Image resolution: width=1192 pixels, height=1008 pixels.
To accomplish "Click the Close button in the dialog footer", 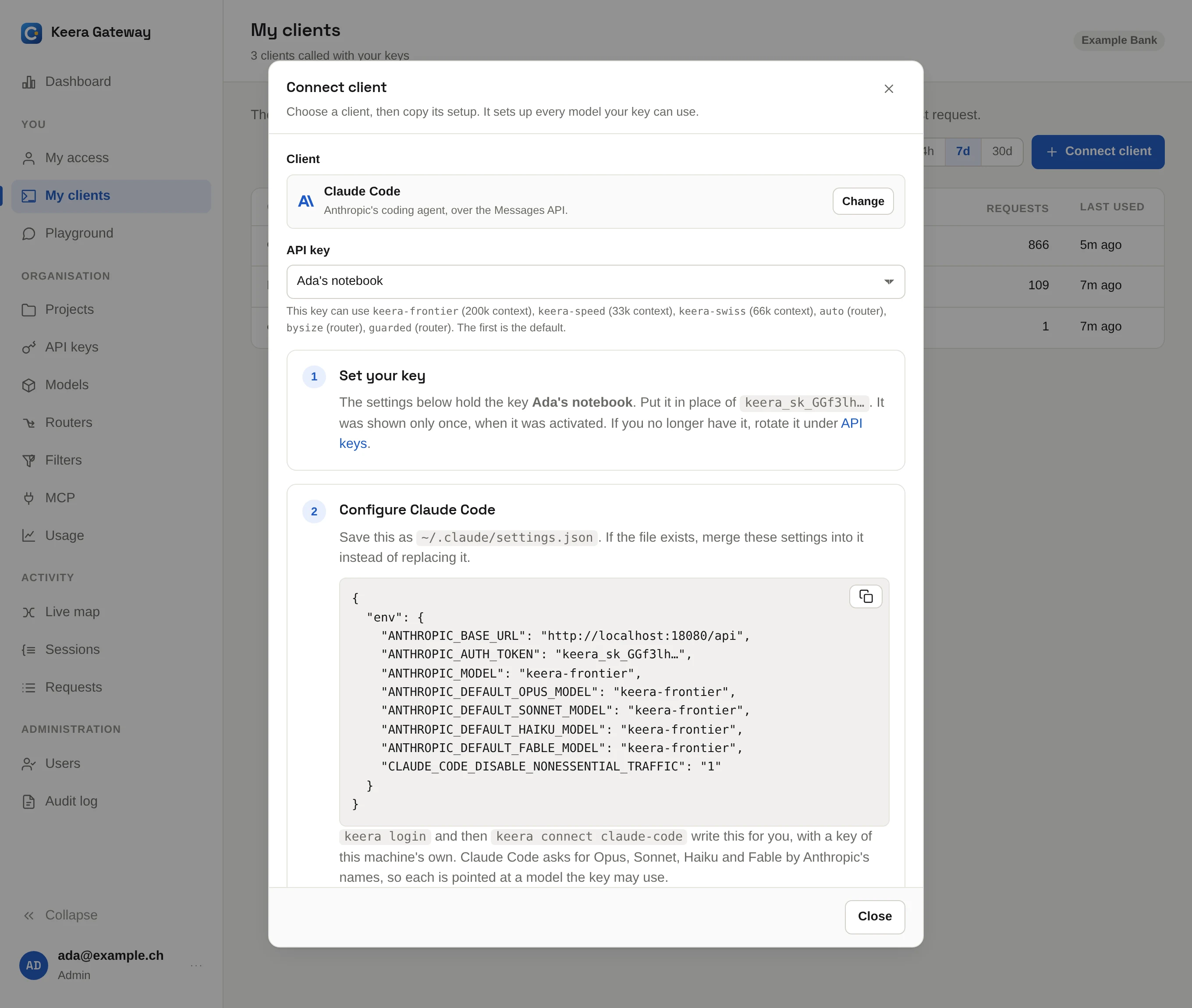I will point(874,916).
